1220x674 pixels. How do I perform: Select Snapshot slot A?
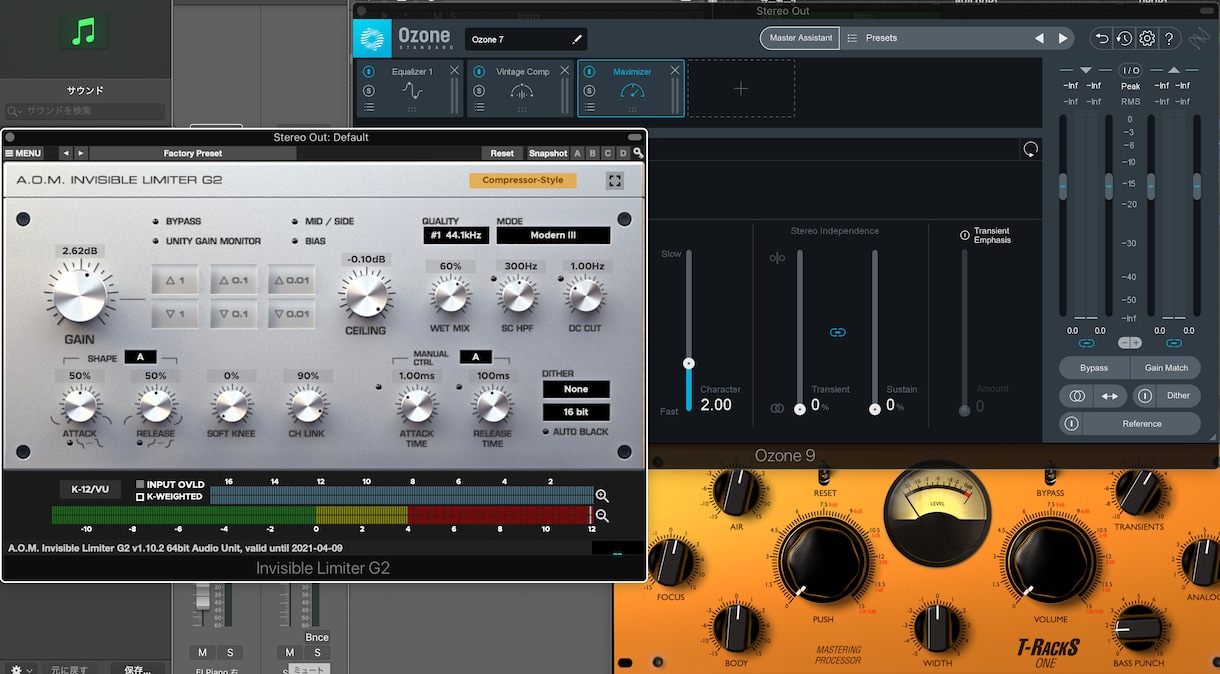click(x=577, y=154)
